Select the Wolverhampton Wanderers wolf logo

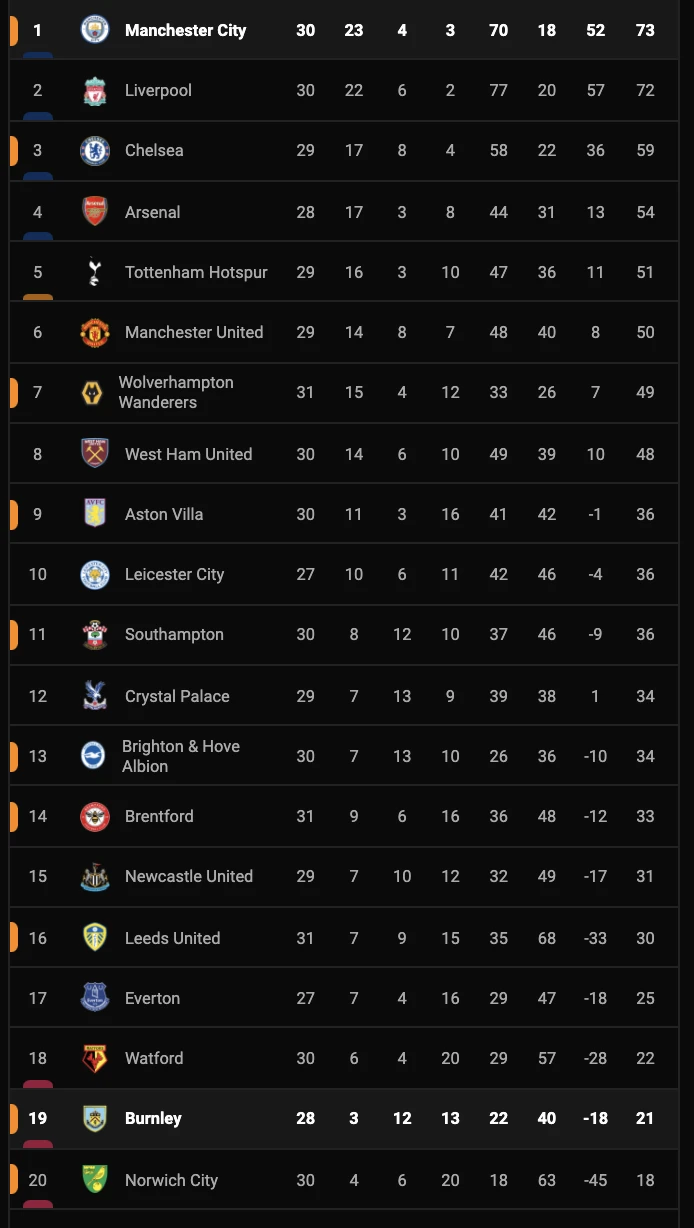pyautogui.click(x=93, y=392)
